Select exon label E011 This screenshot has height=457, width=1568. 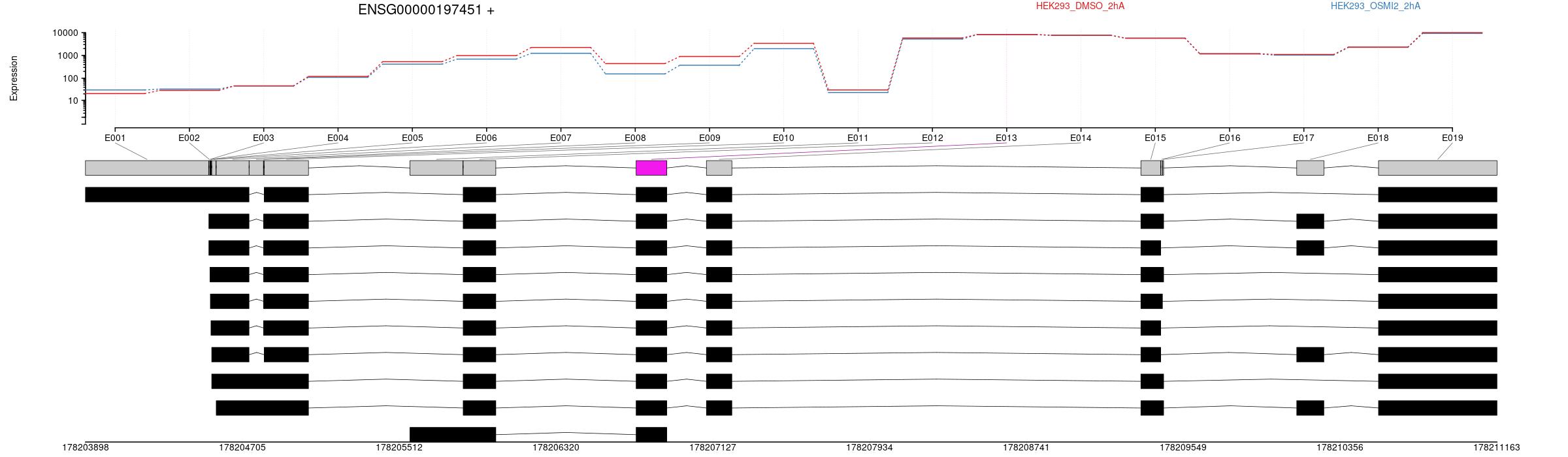[858, 138]
